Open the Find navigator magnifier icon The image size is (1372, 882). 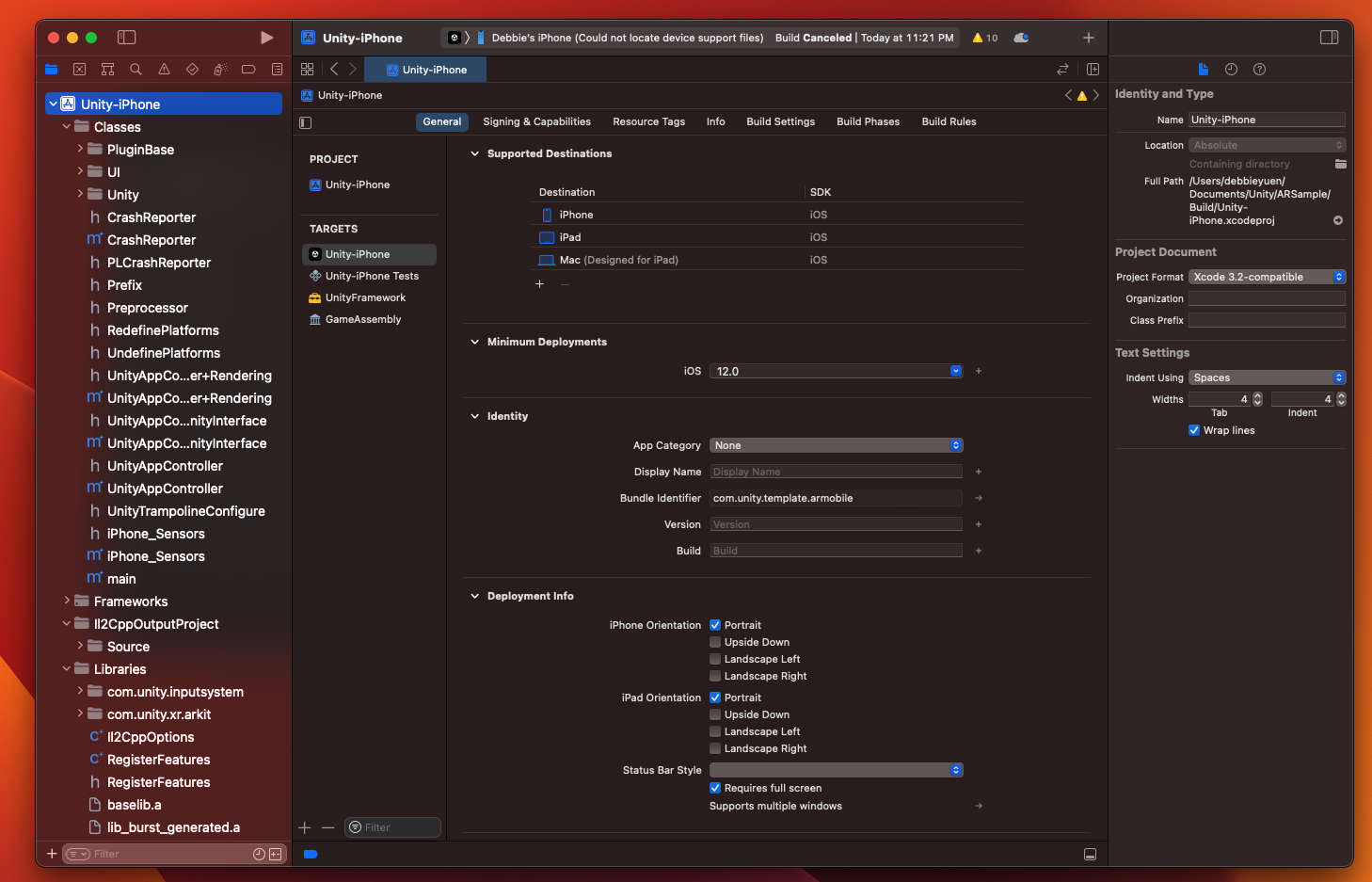136,70
